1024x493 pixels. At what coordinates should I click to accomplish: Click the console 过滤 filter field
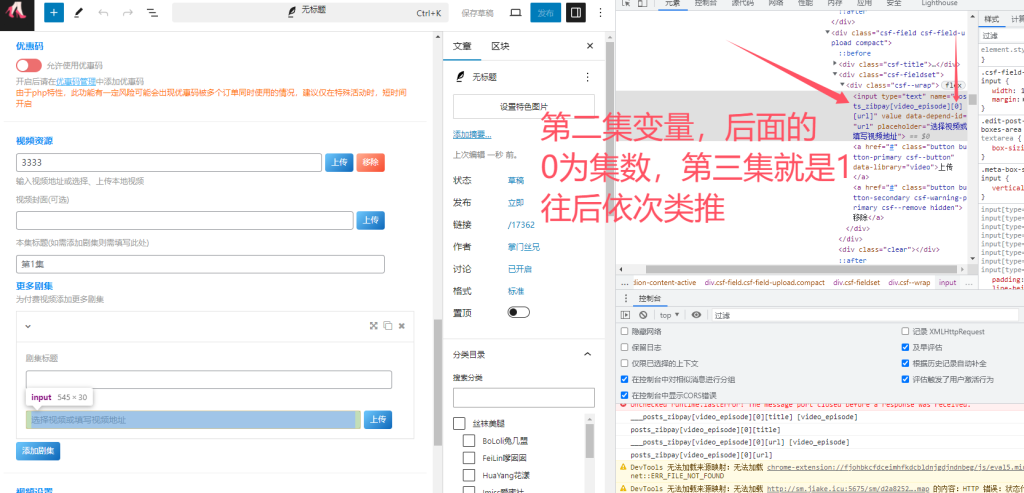click(x=865, y=315)
